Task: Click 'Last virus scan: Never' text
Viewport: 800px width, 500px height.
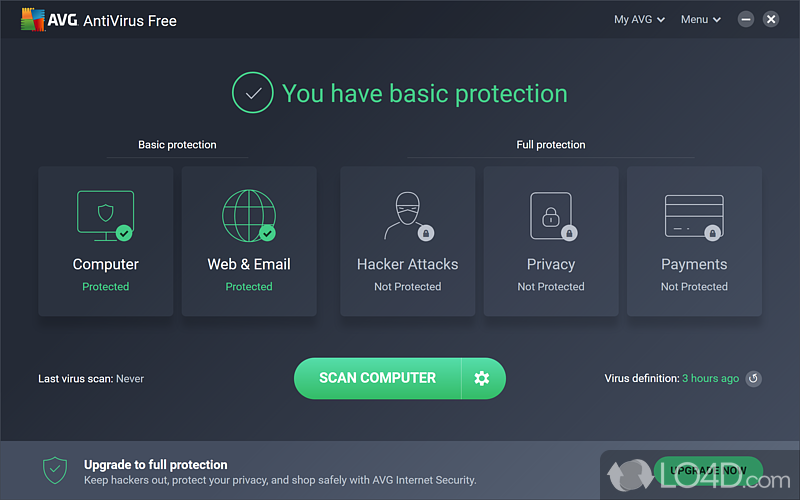Action: pyautogui.click(x=91, y=379)
